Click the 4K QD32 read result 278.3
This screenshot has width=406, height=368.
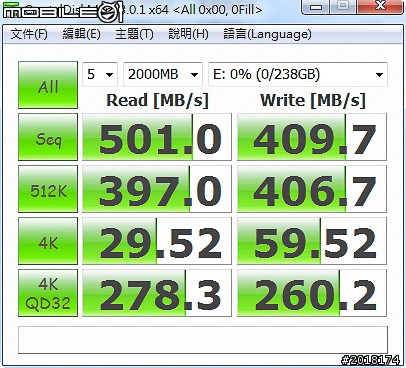coord(157,293)
